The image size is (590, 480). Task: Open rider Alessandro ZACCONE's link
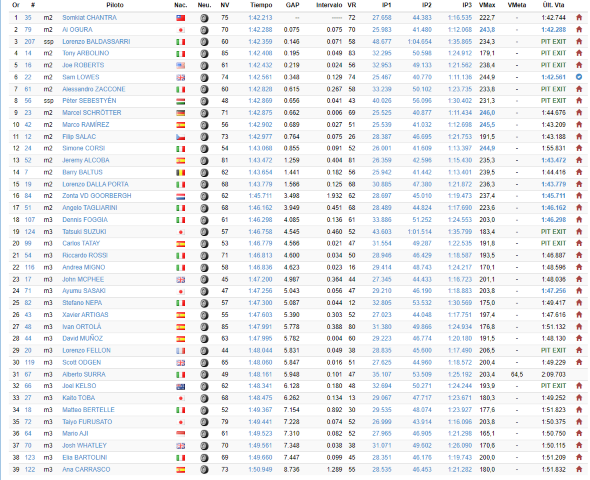point(94,89)
